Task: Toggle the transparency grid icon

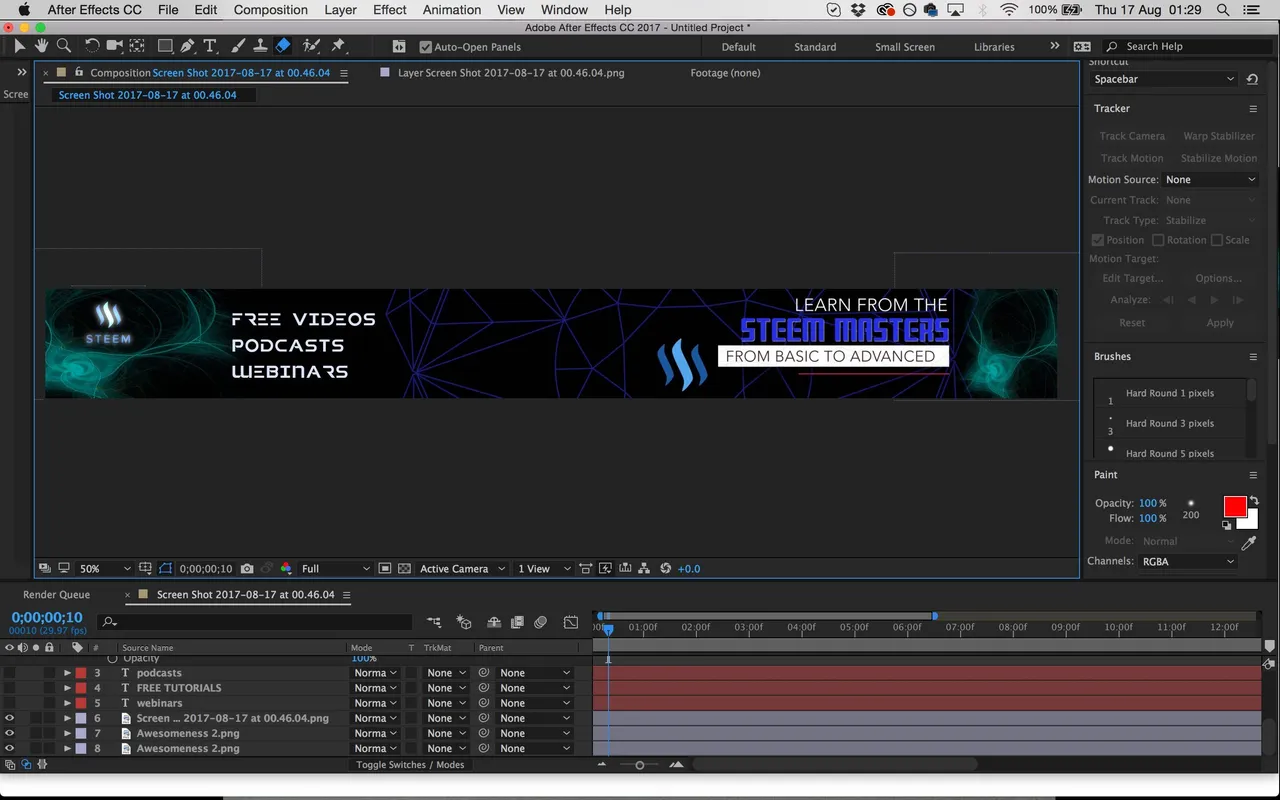Action: [404, 569]
